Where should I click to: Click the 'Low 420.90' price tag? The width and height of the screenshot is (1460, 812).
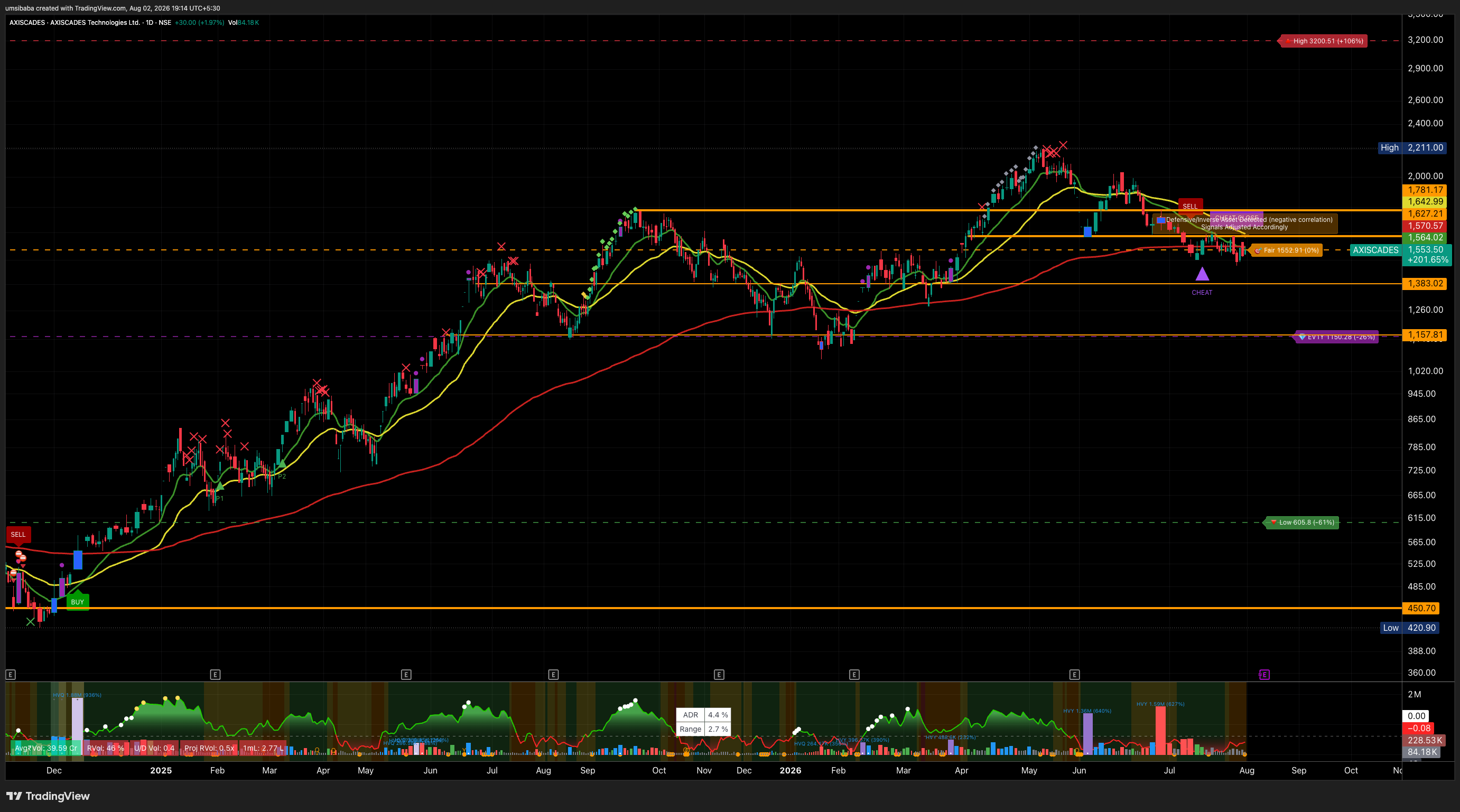click(x=1410, y=628)
